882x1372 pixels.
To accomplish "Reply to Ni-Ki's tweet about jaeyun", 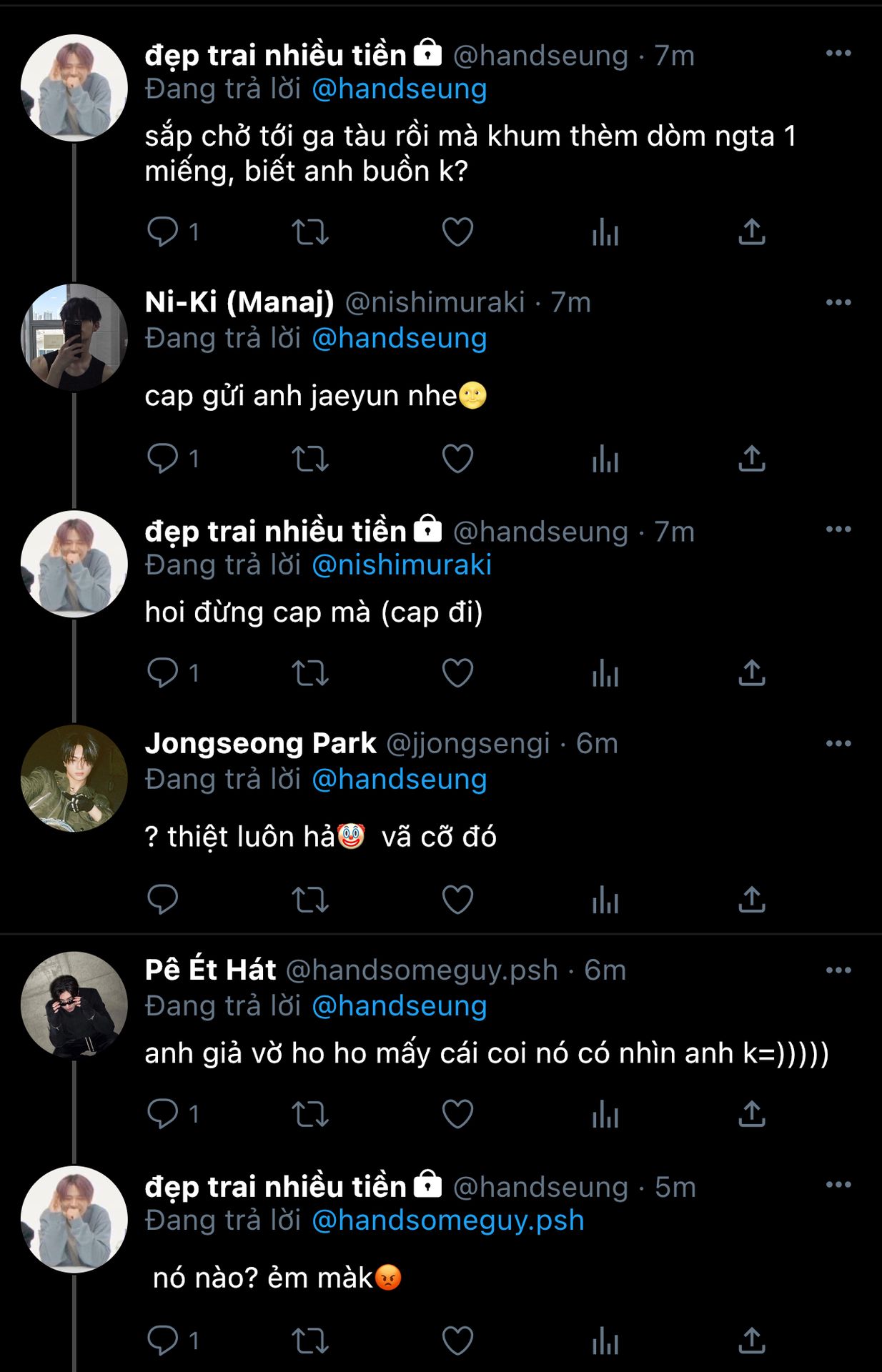I will coord(162,458).
